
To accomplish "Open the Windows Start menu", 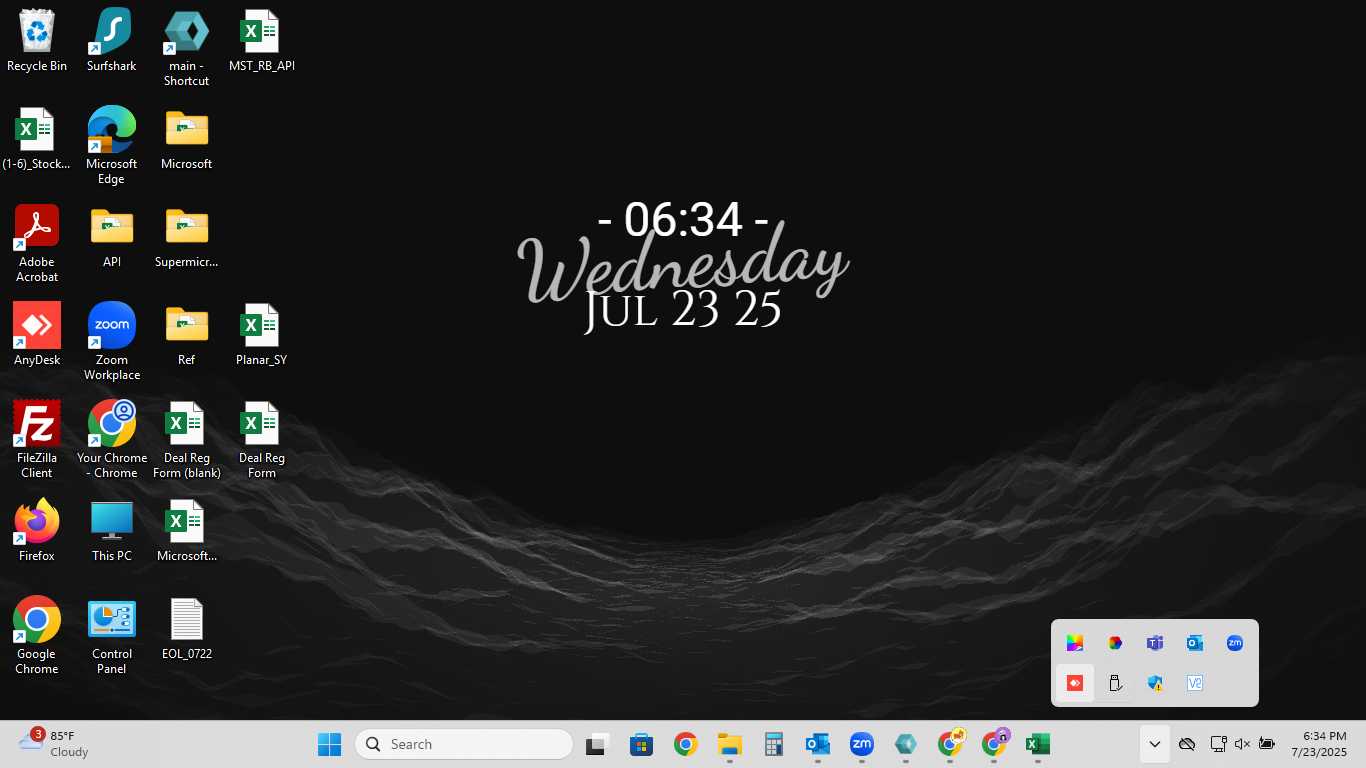I will pyautogui.click(x=329, y=744).
